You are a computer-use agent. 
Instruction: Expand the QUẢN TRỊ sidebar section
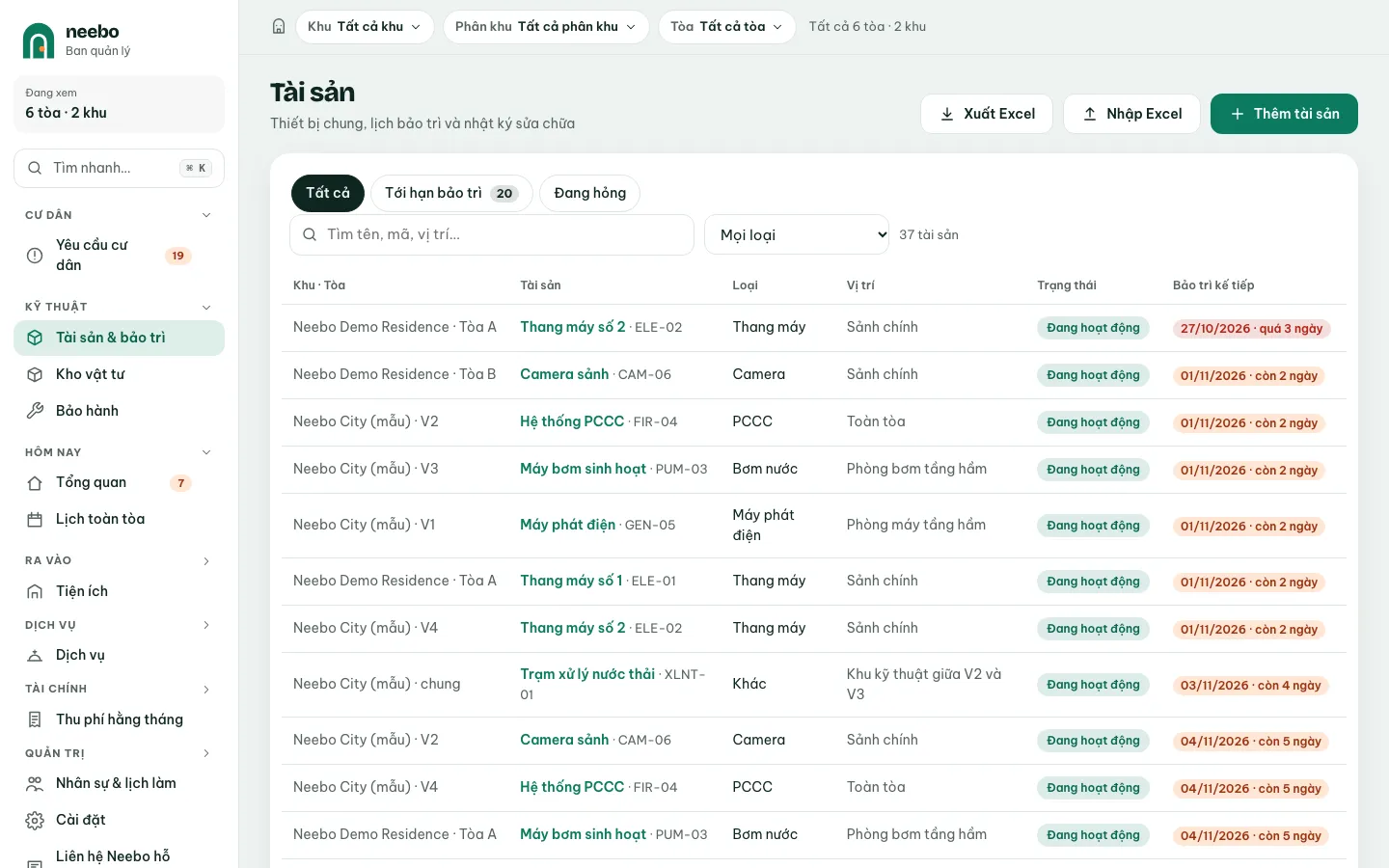click(206, 753)
